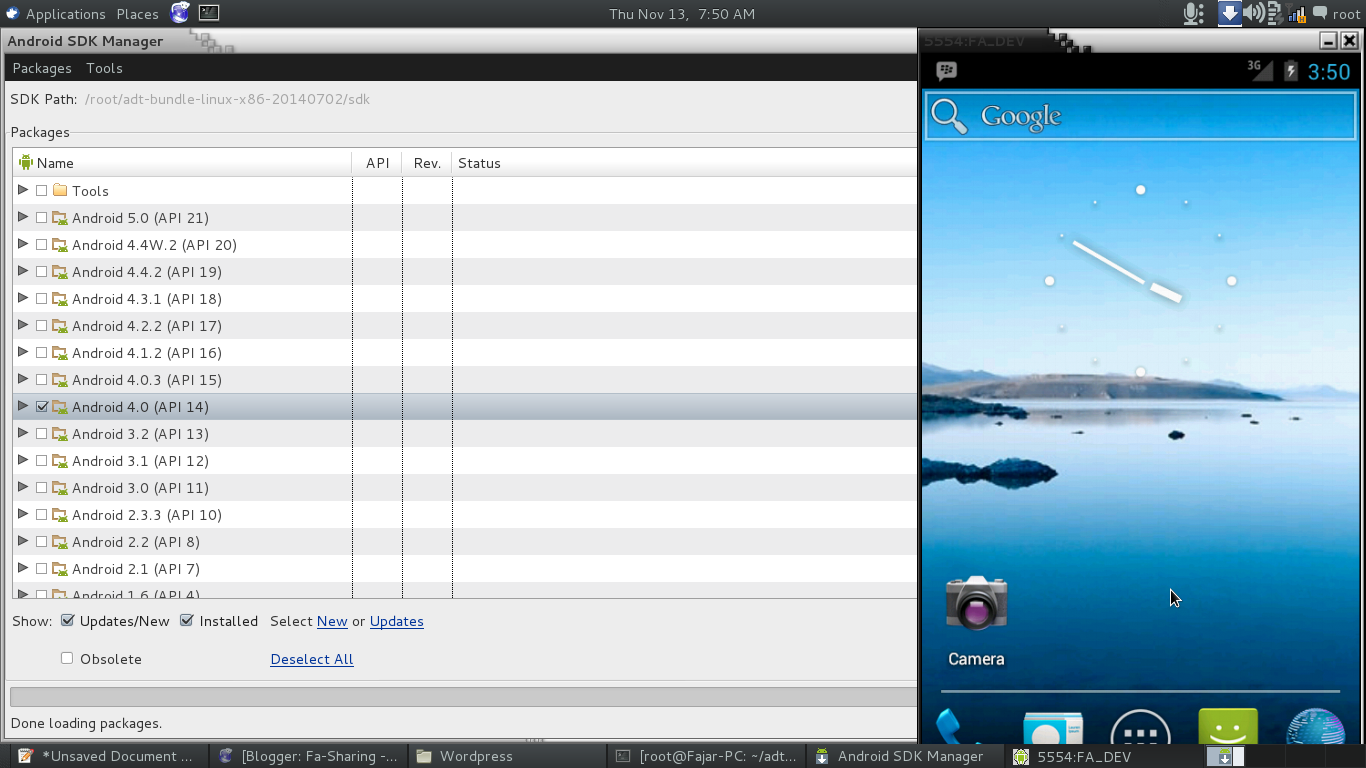Tap the emulator battery status icon

point(1290,71)
